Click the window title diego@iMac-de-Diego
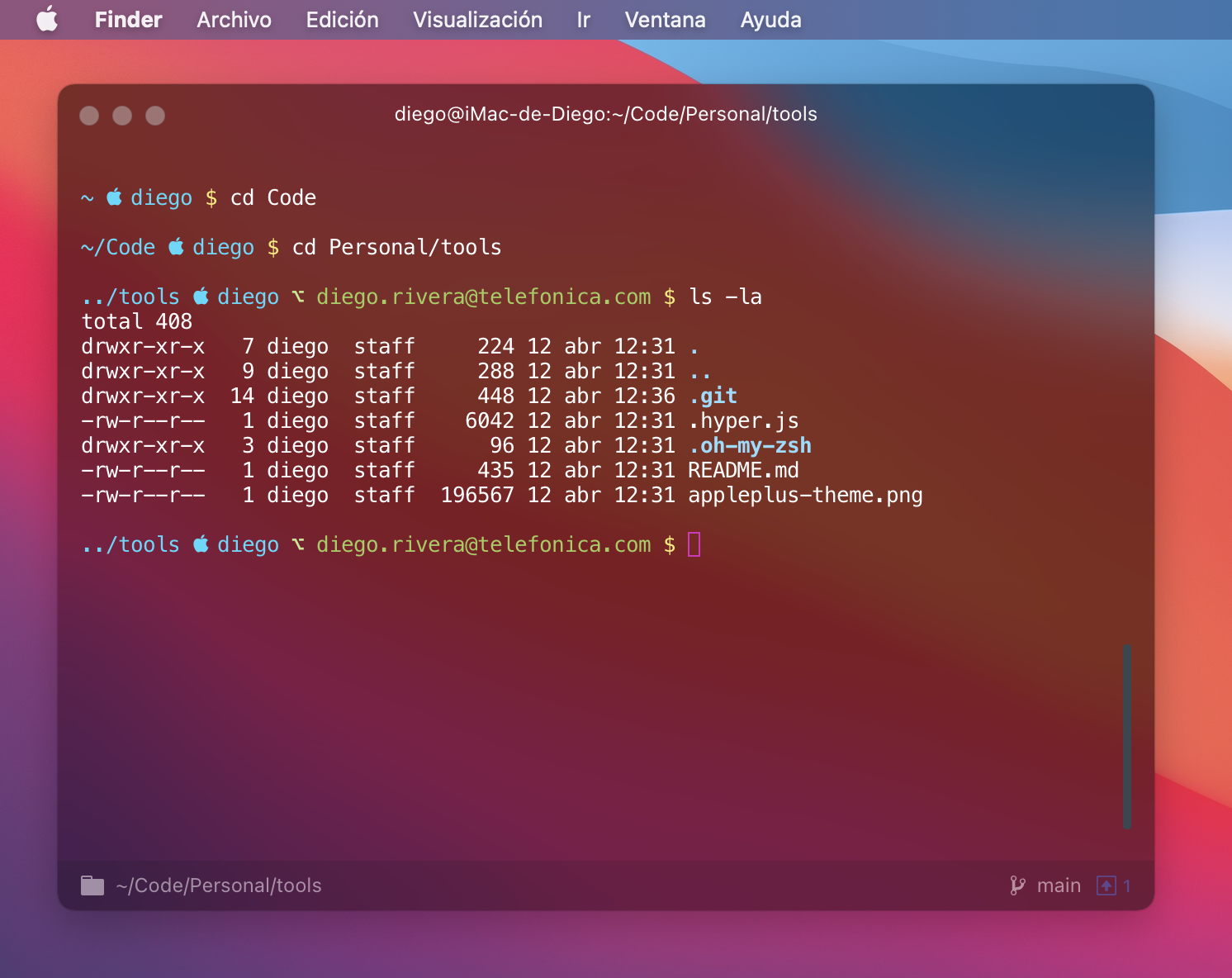This screenshot has height=978, width=1232. 606,114
